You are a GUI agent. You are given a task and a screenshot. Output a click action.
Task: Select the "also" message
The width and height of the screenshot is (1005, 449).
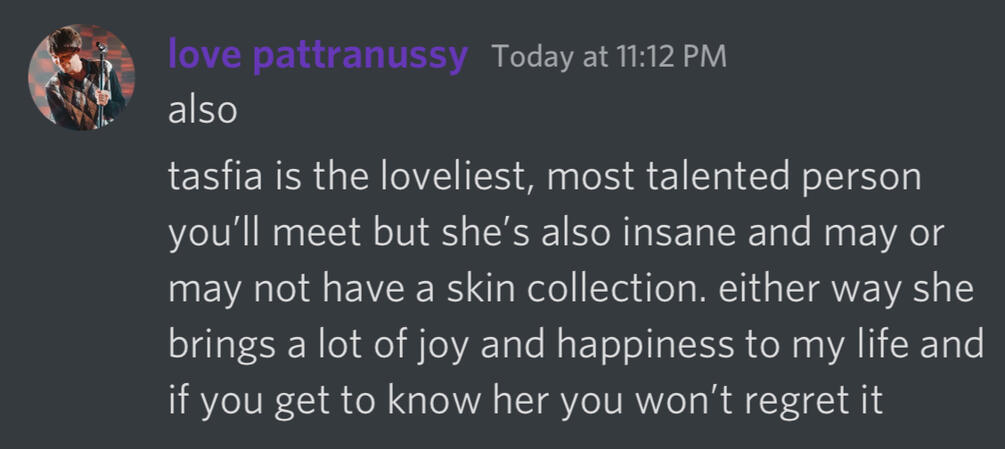[x=202, y=110]
